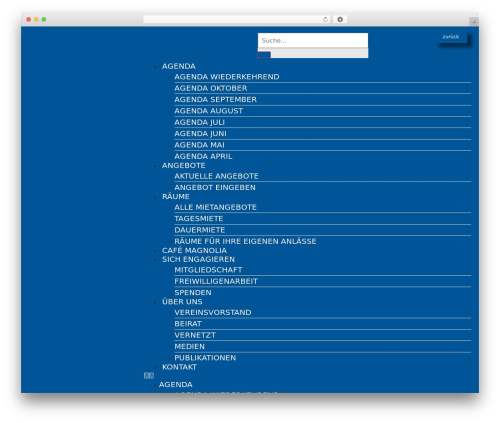Select ANGEBOT EINGEBEN link
This screenshot has width=500, height=423.
(x=215, y=187)
